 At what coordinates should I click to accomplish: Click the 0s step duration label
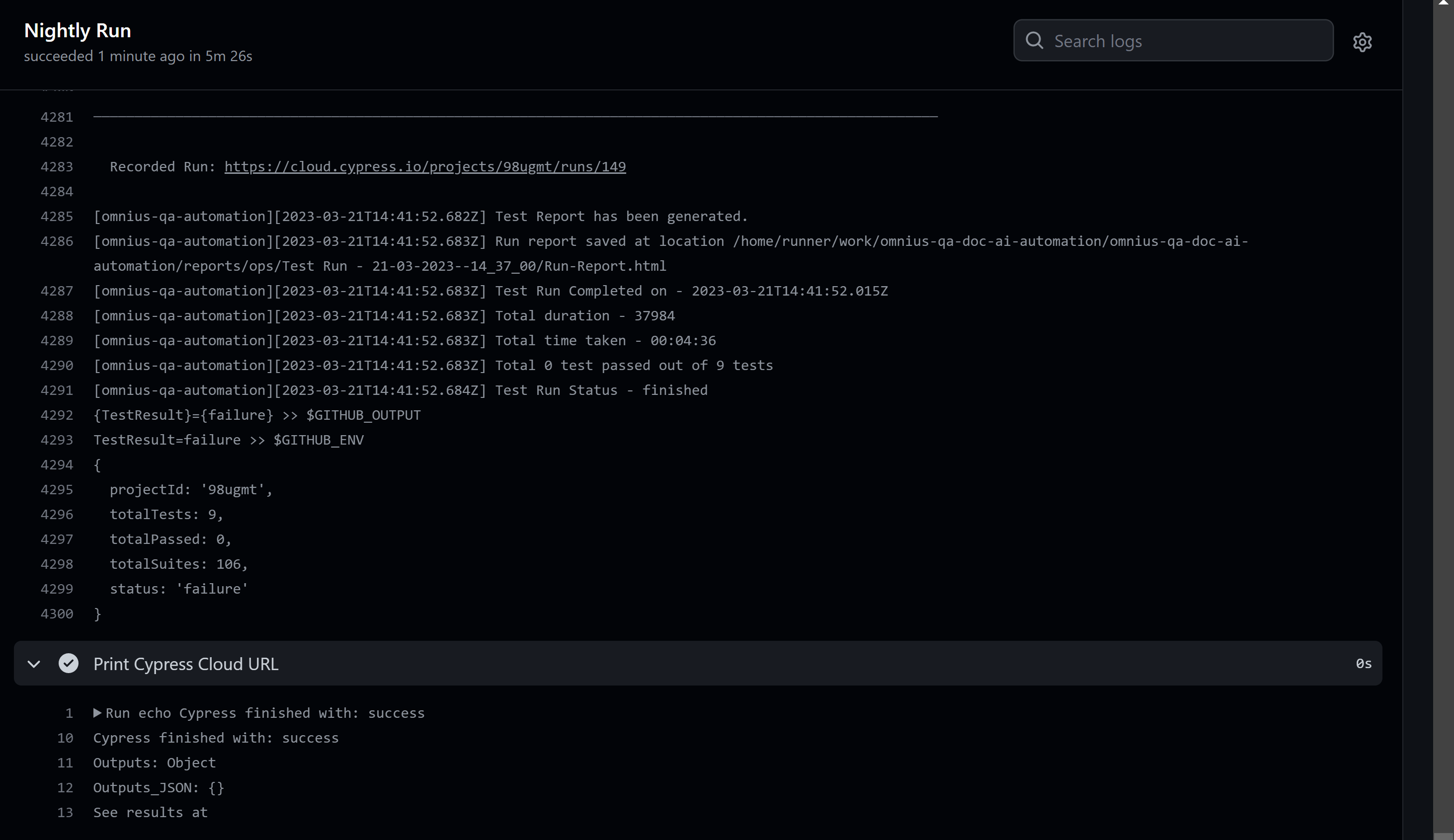pos(1363,664)
